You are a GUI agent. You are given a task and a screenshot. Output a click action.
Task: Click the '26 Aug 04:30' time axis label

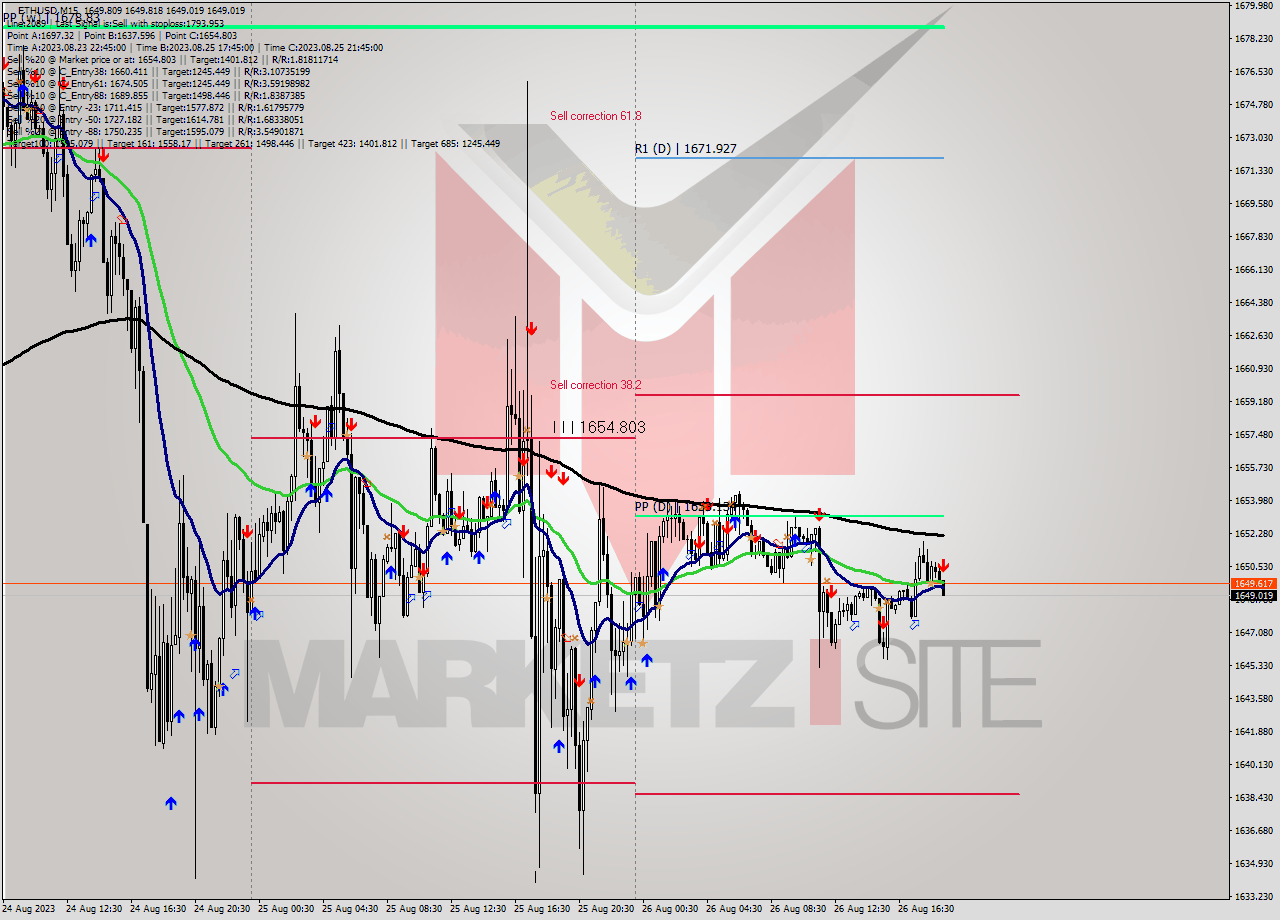pos(734,909)
